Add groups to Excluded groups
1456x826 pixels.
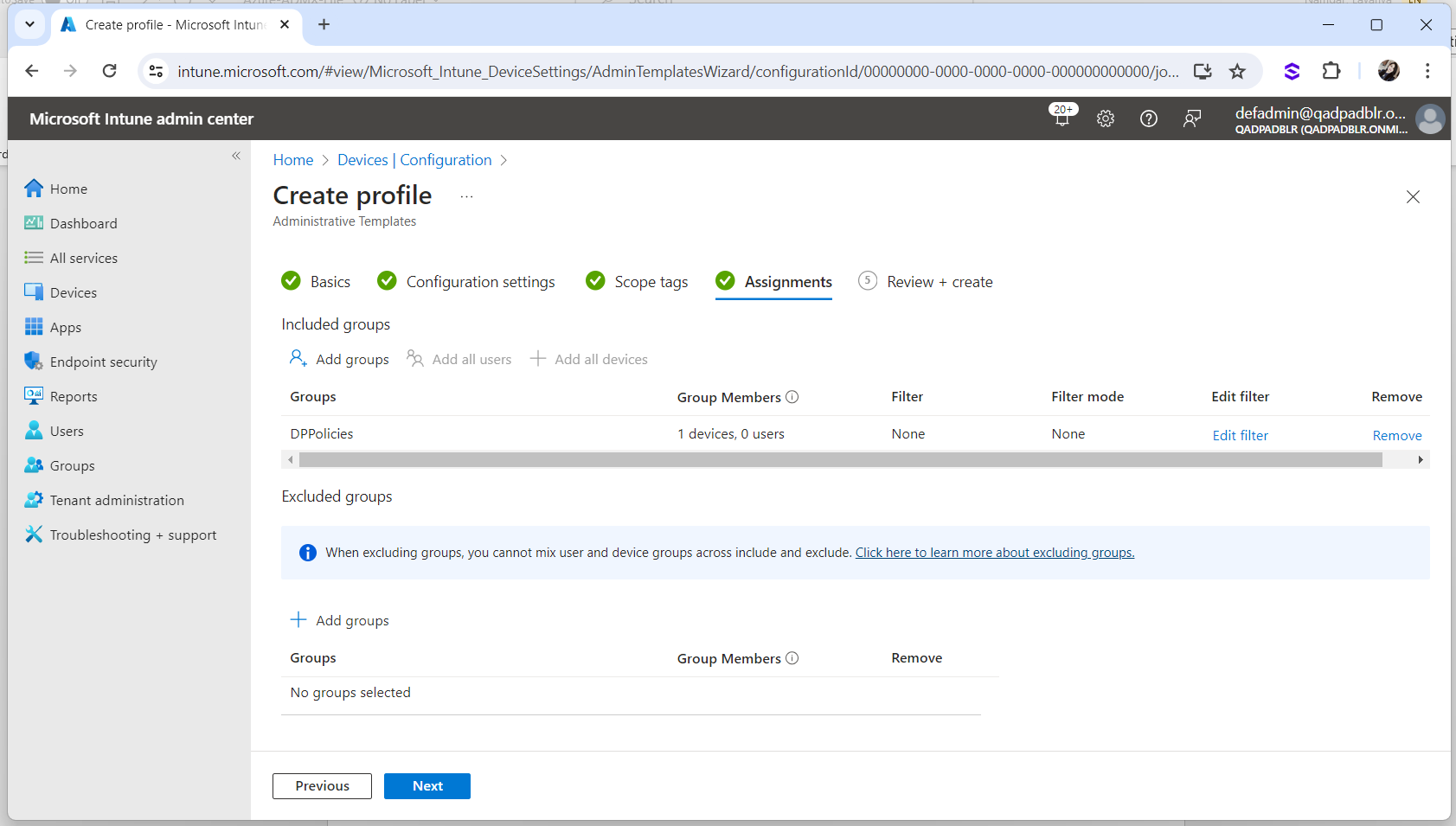coord(339,620)
